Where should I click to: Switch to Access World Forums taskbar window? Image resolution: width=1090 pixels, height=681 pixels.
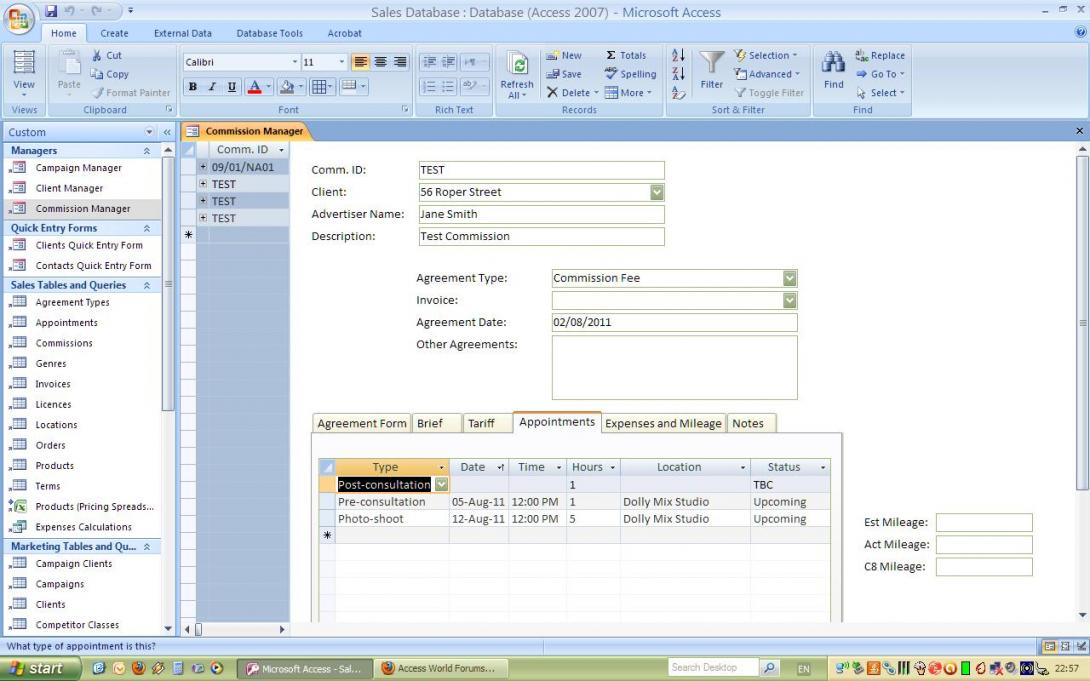point(442,668)
